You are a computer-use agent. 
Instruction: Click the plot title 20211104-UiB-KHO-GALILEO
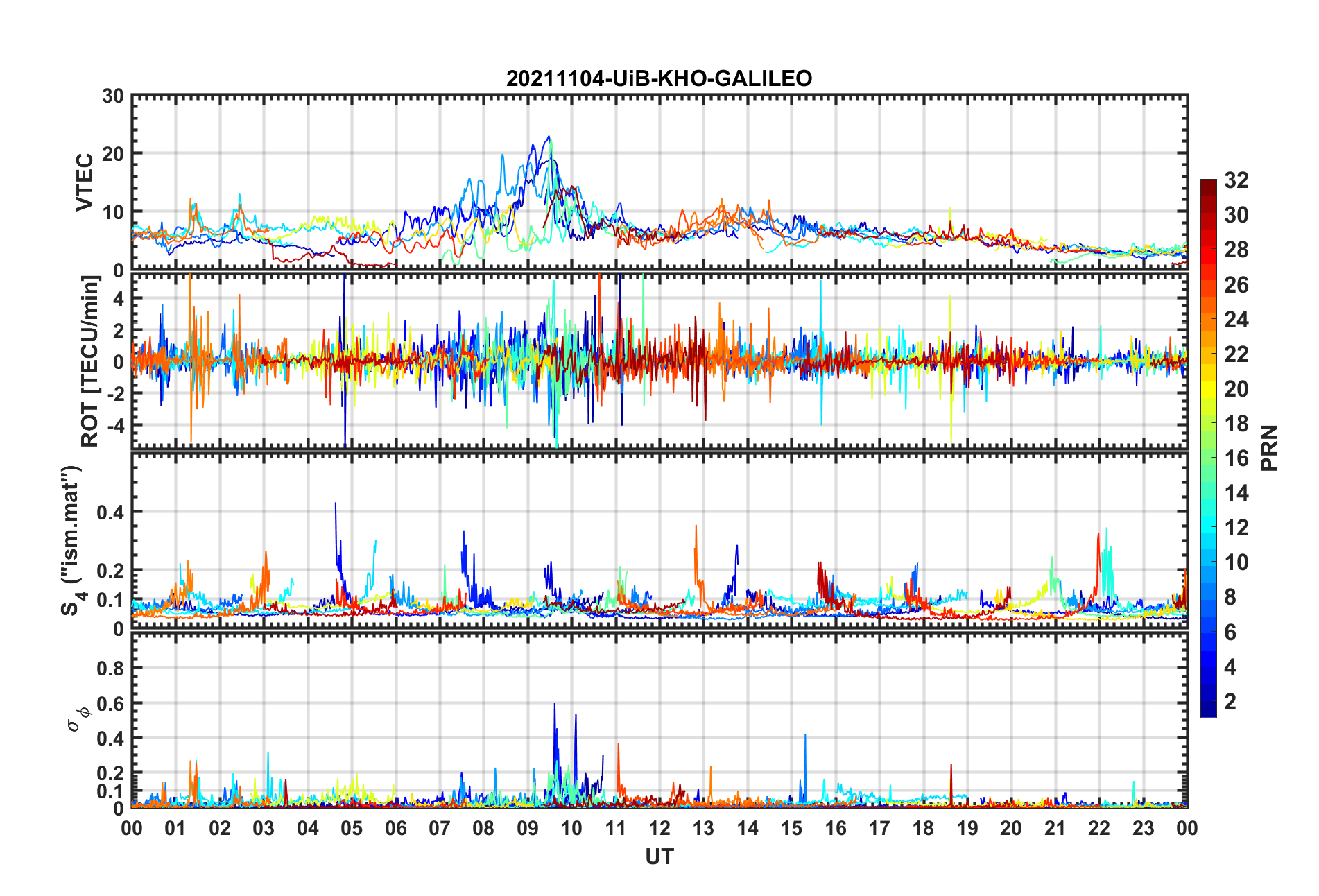(x=659, y=78)
